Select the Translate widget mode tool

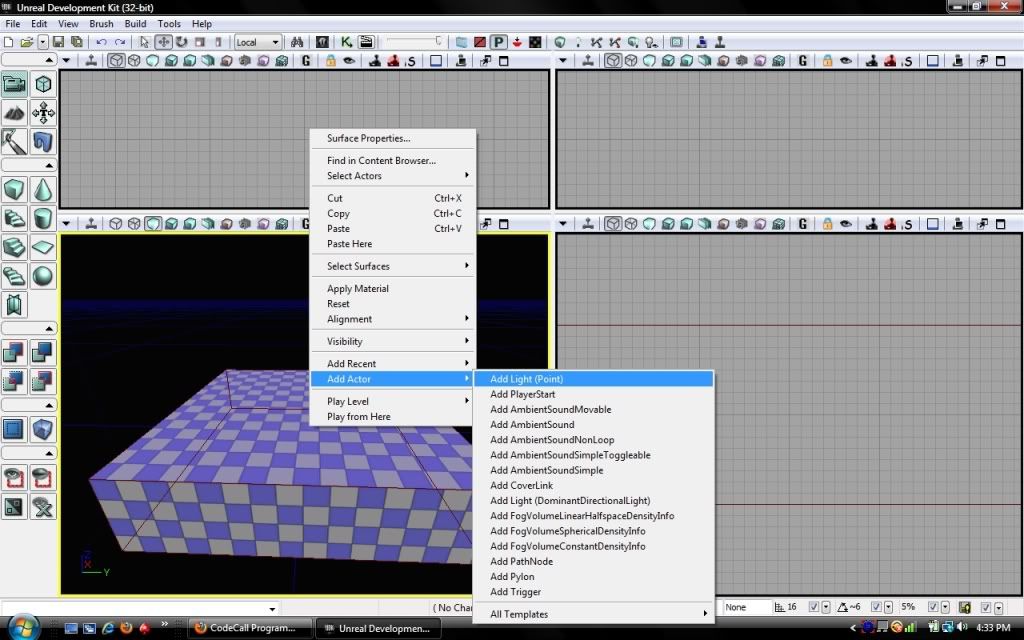coord(163,42)
